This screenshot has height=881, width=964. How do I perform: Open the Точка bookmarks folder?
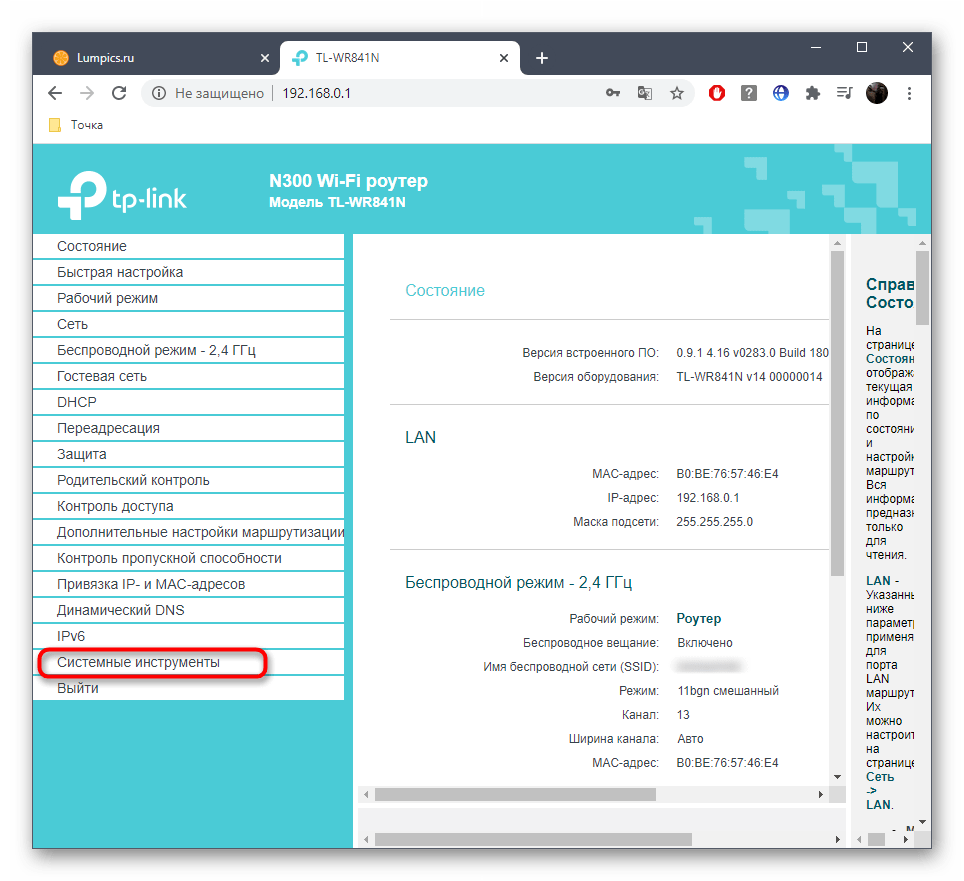[76, 125]
